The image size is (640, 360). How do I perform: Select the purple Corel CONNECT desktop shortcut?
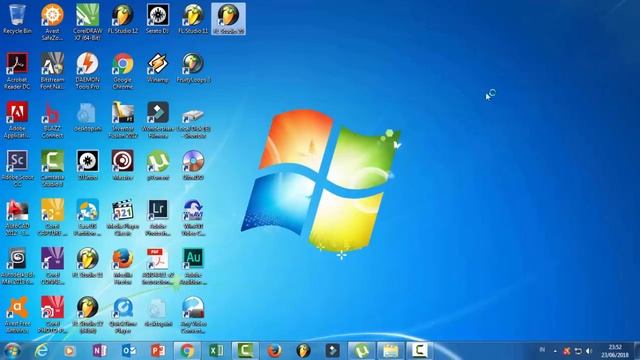click(52, 267)
